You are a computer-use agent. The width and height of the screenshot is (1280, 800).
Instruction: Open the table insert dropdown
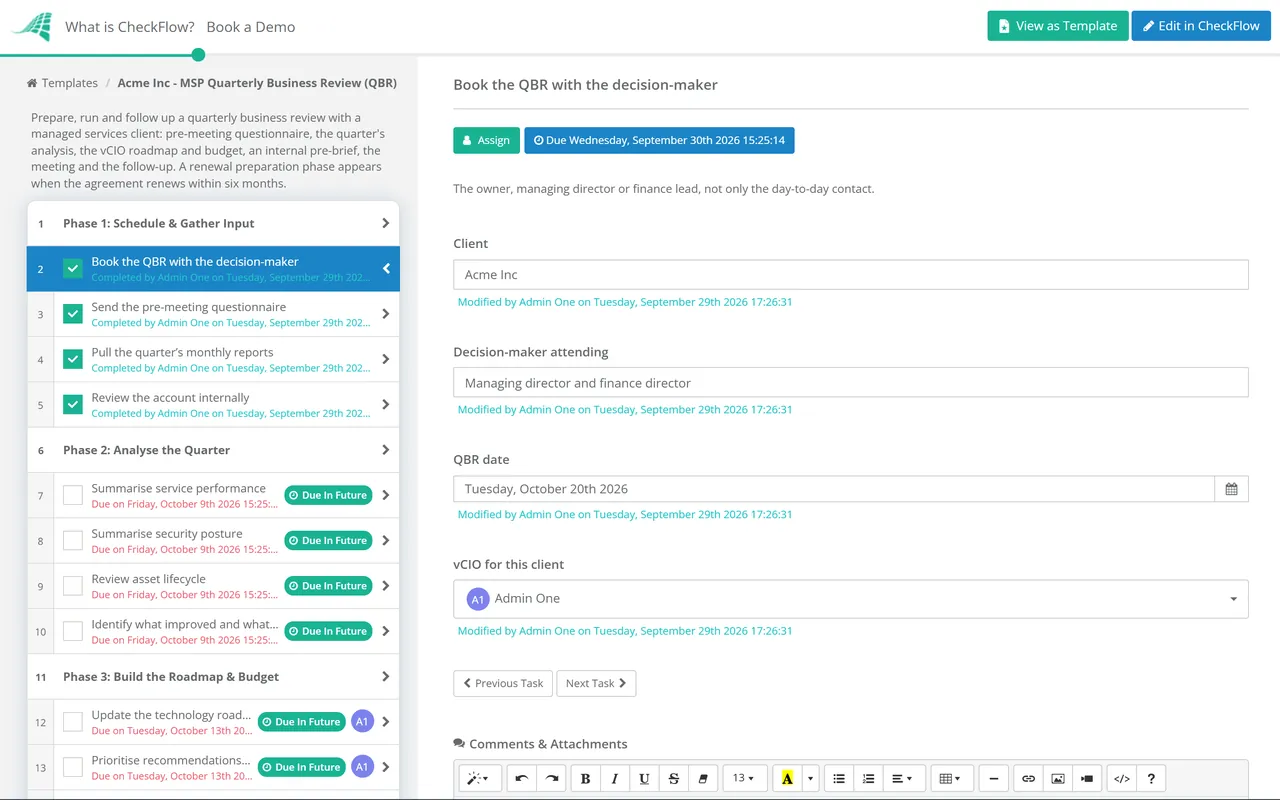[x=950, y=778]
